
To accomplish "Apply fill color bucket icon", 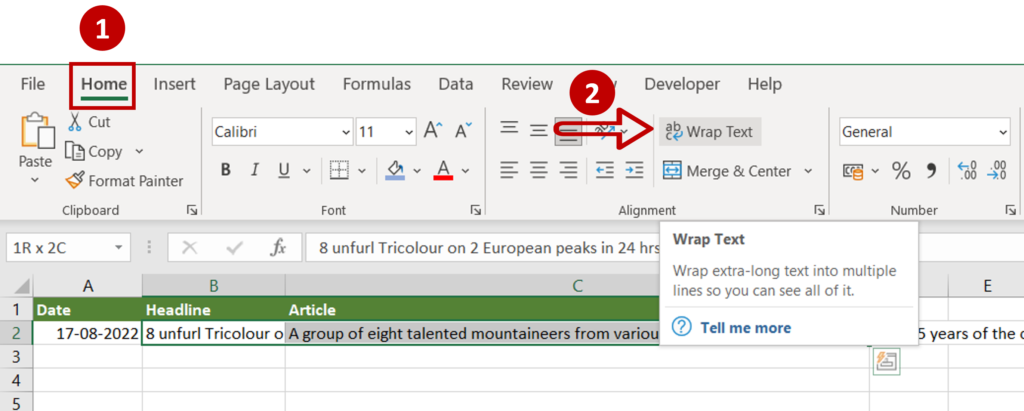I will point(394,171).
